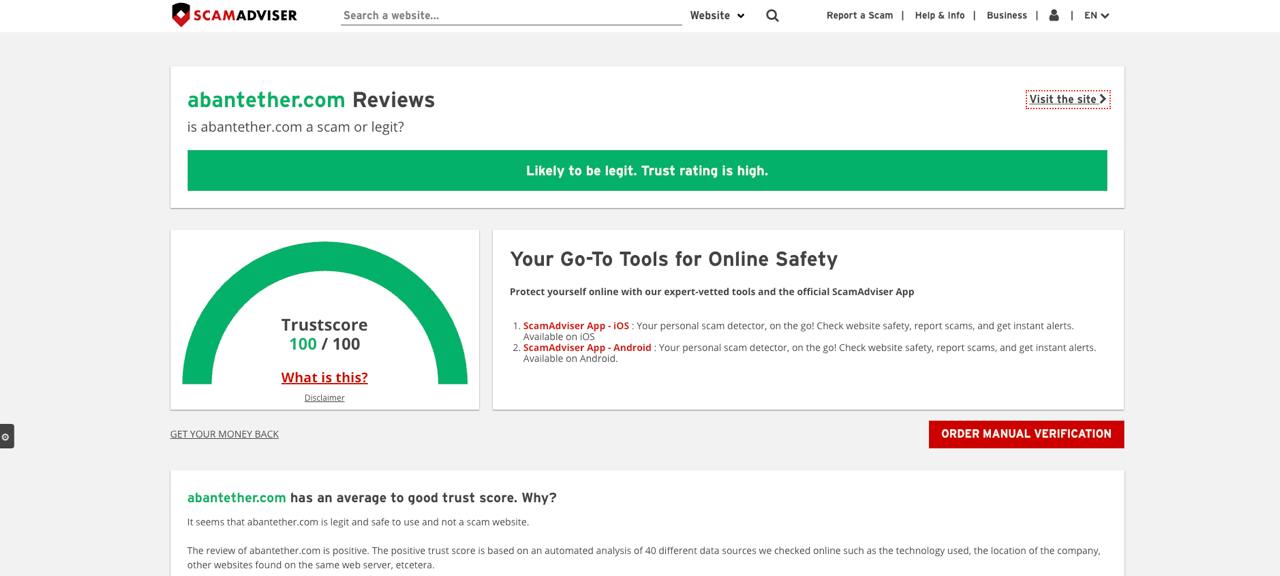This screenshot has width=1280, height=576.
Task: Open the EN language selector
Action: pyautogui.click(x=1096, y=15)
